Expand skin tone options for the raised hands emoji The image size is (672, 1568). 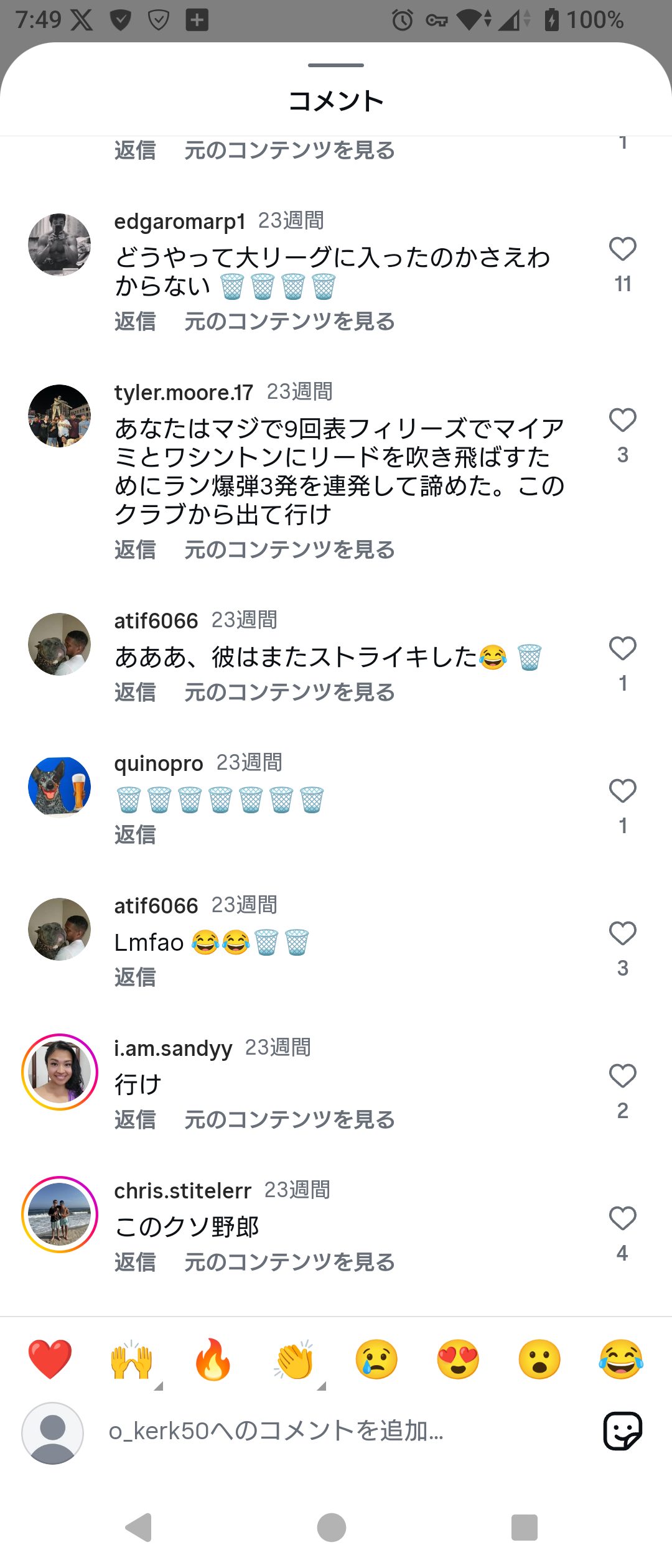click(x=159, y=1386)
